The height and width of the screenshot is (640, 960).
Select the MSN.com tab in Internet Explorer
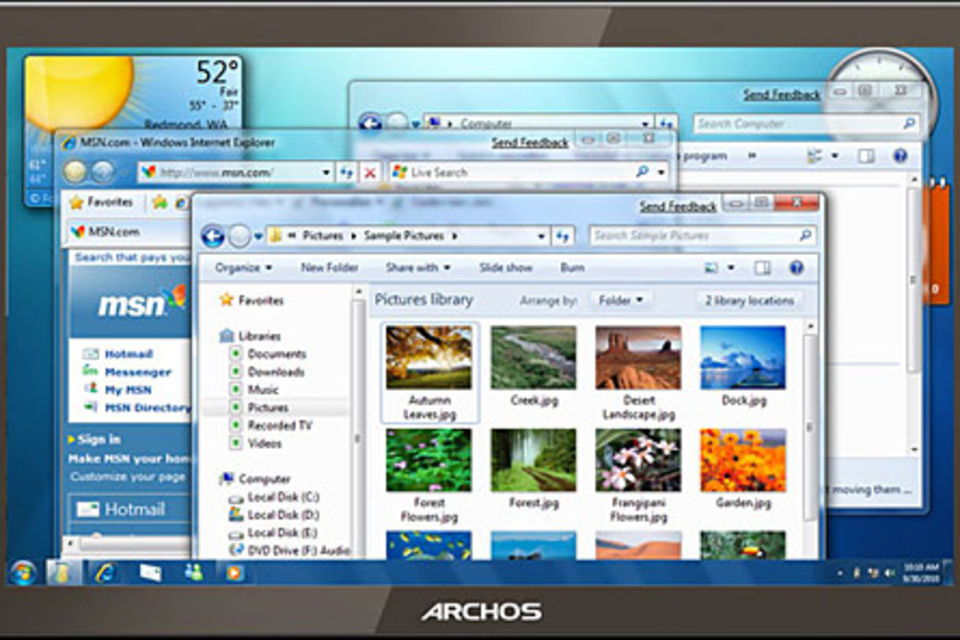(x=126, y=232)
